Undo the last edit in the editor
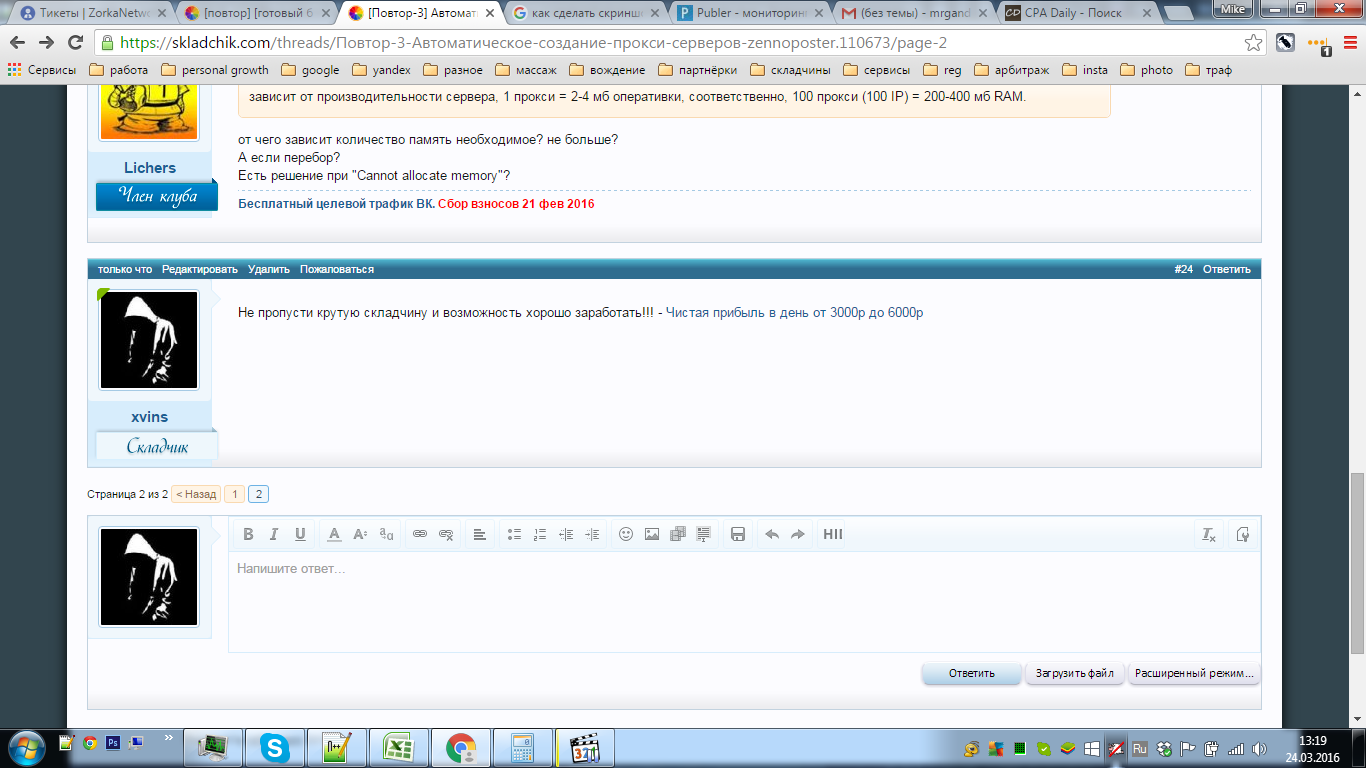 coord(772,534)
